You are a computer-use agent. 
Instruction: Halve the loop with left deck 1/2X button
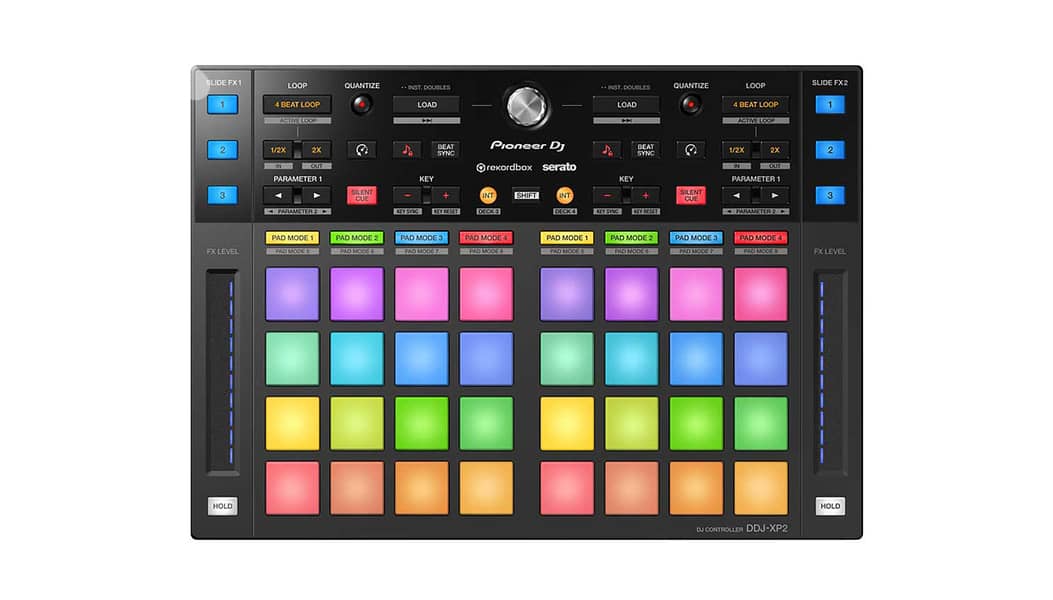click(x=278, y=150)
